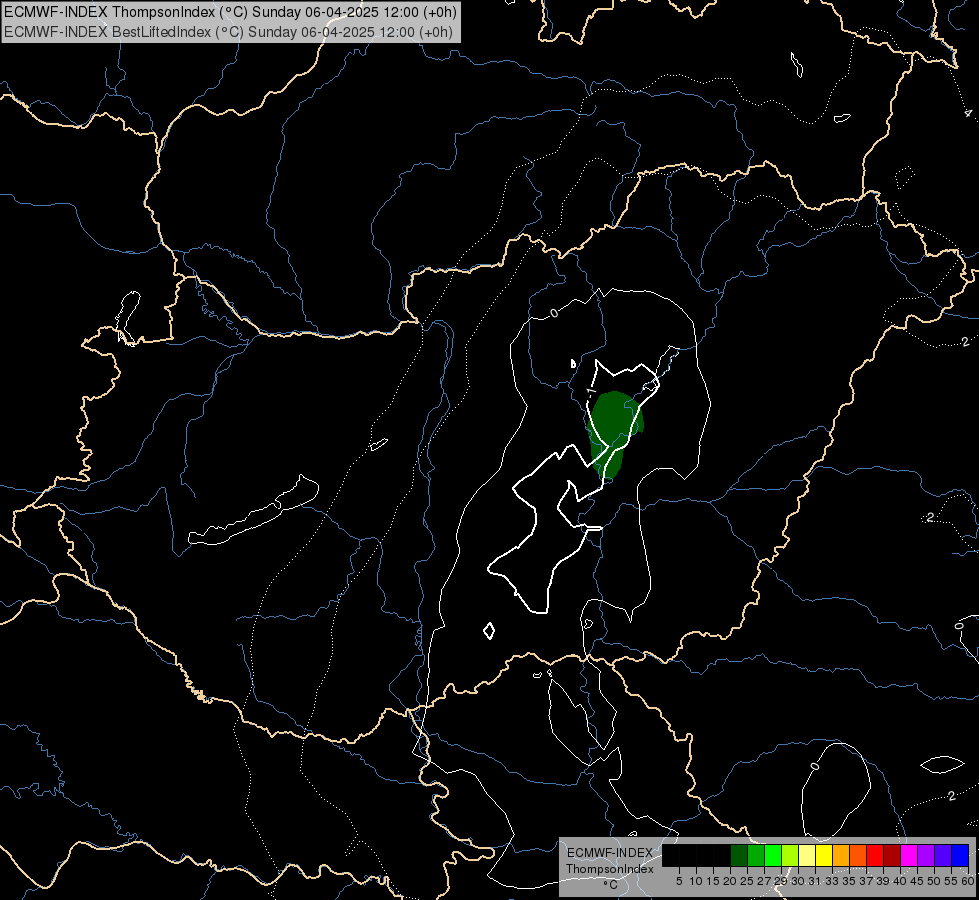Click the 'ECMWF-INDEX' title in the legend box
The width and height of the screenshot is (979, 900).
pos(610,853)
